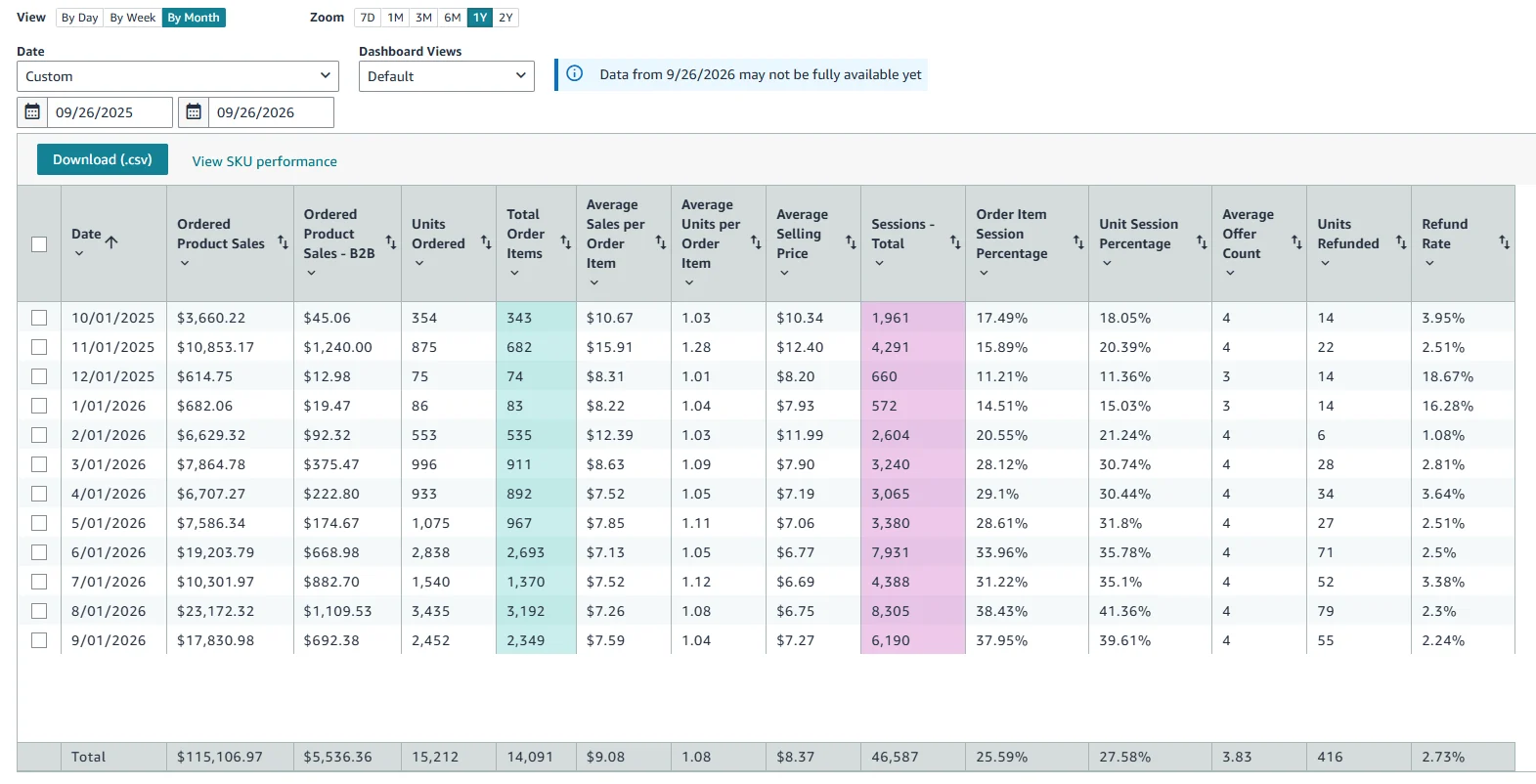Open the end date calendar picker icon
1536x784 pixels.
coord(194,112)
